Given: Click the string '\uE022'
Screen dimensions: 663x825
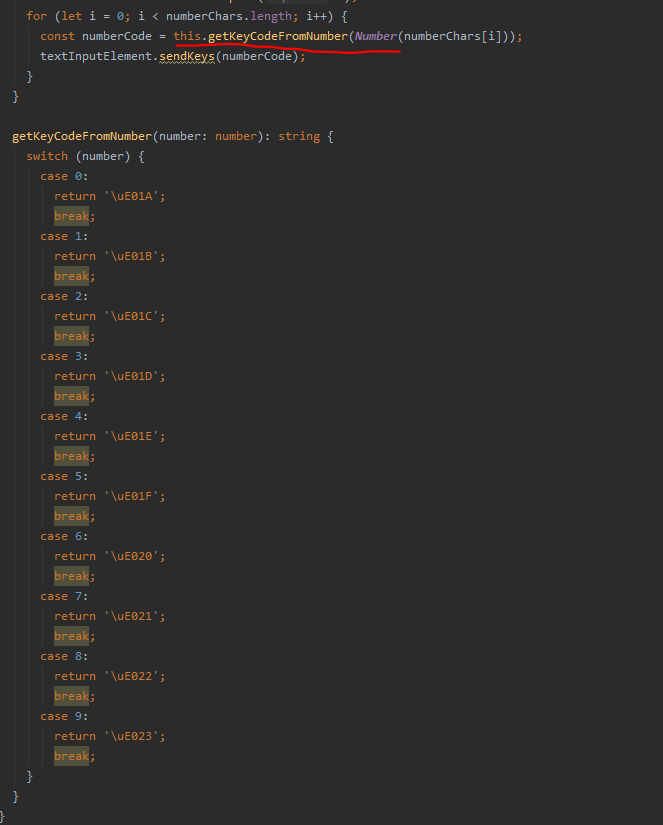Looking at the screenshot, I should point(132,676).
